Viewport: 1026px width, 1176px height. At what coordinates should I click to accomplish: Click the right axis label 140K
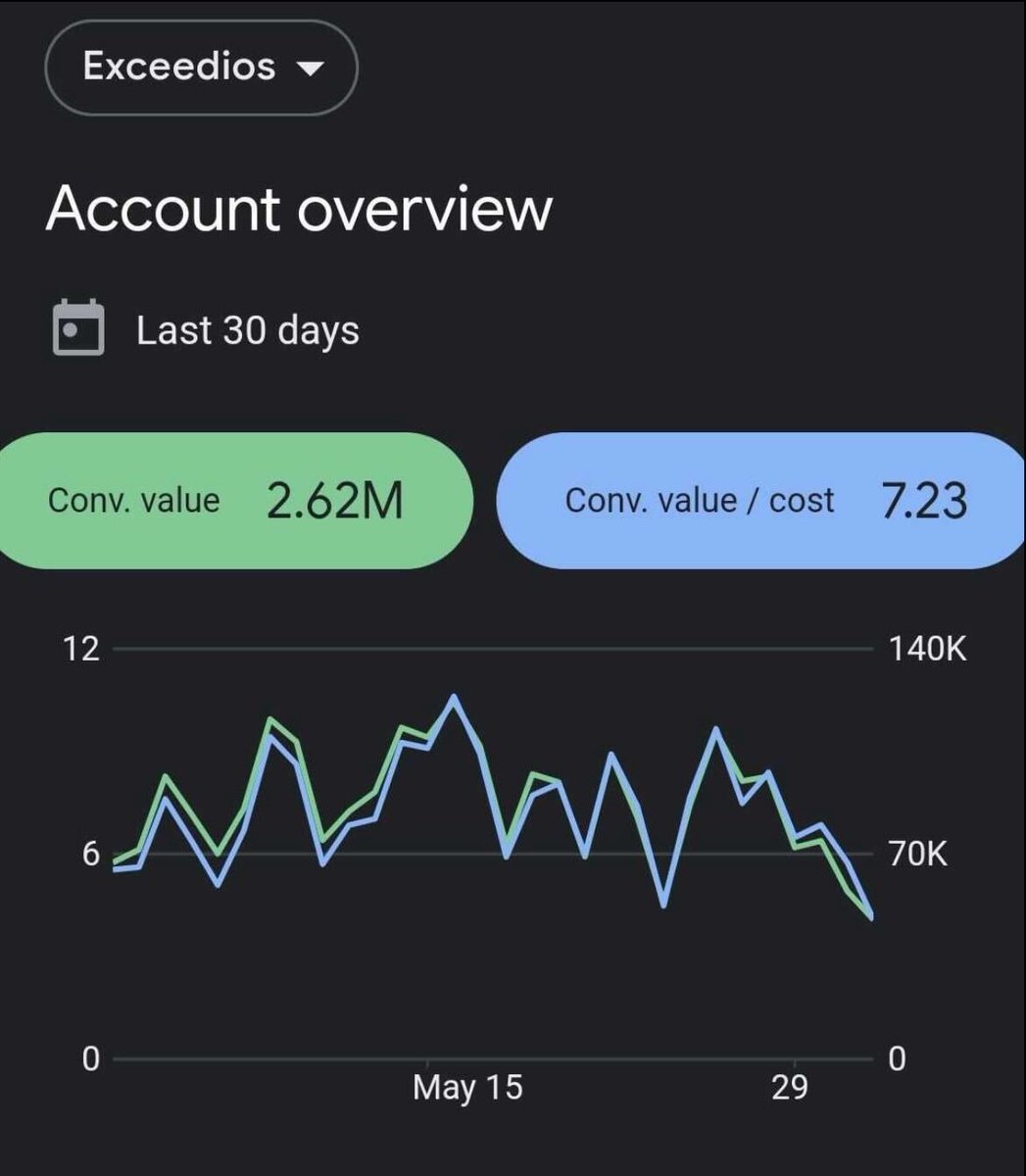click(927, 649)
